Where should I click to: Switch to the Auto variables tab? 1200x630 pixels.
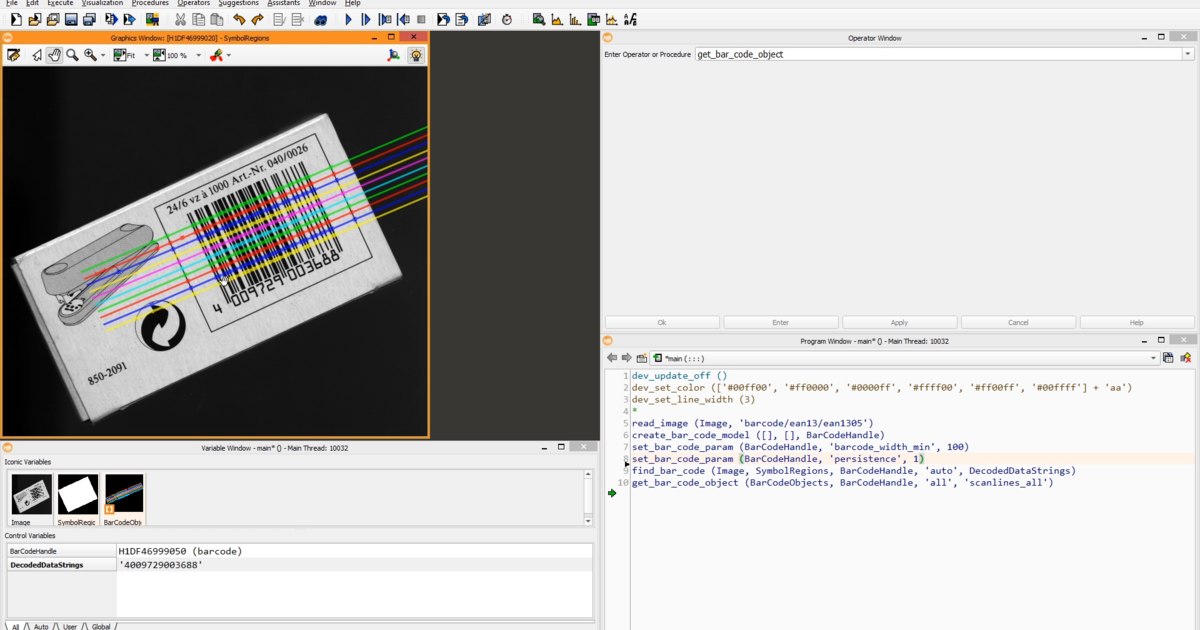coord(41,626)
